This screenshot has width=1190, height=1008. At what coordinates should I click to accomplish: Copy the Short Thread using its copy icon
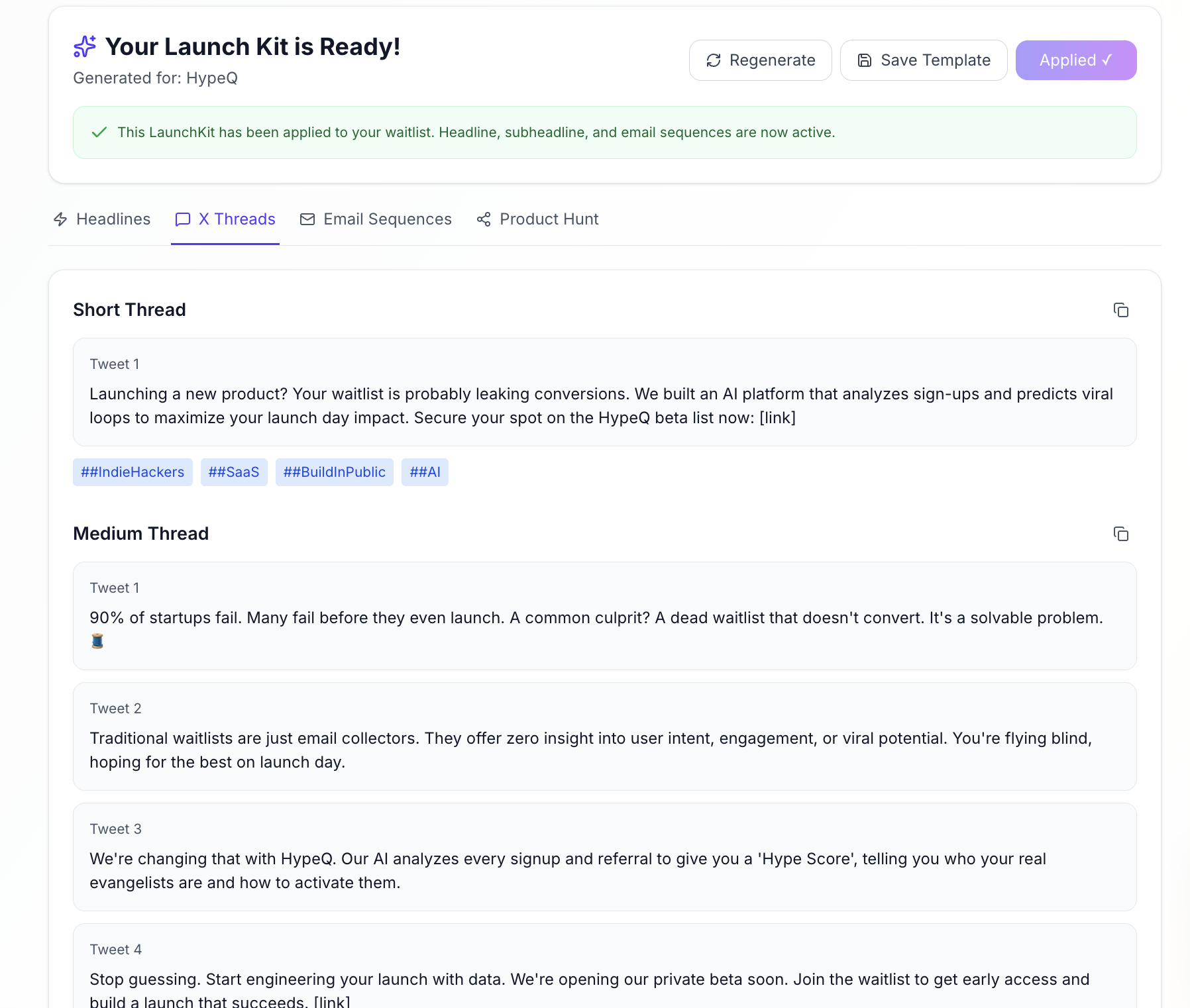(1120, 310)
